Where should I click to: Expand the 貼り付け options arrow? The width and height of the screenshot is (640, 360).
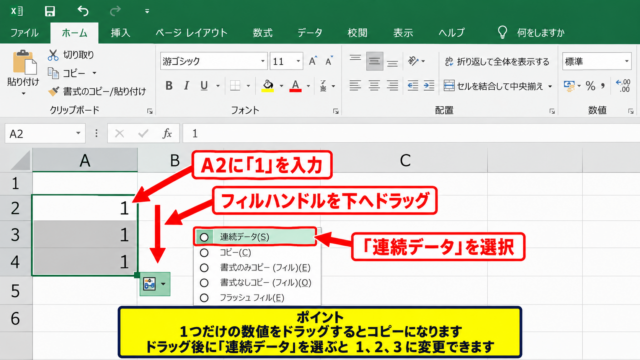tap(23, 94)
